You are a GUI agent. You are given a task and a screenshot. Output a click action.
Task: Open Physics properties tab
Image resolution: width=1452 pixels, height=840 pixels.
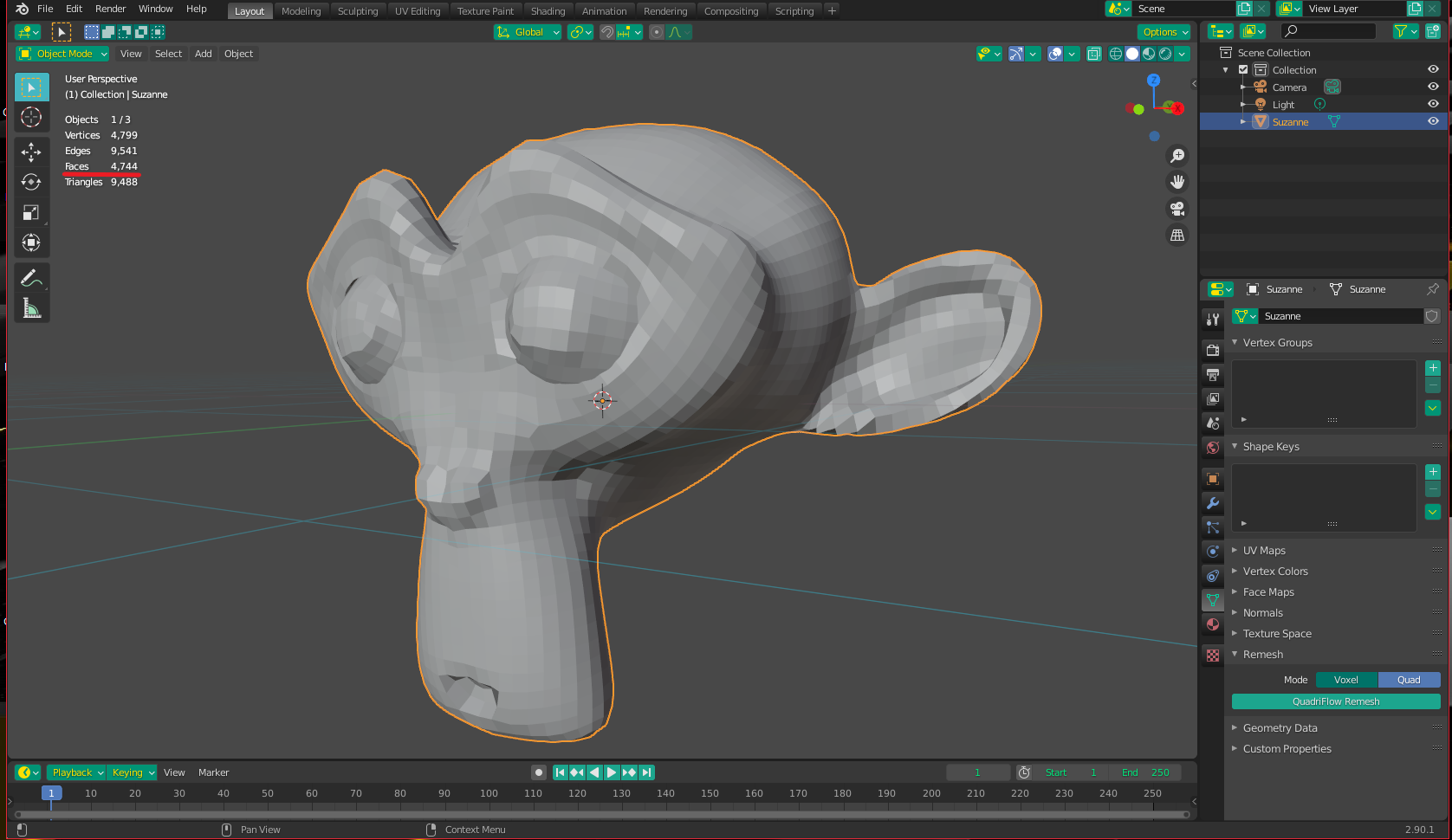(x=1213, y=552)
